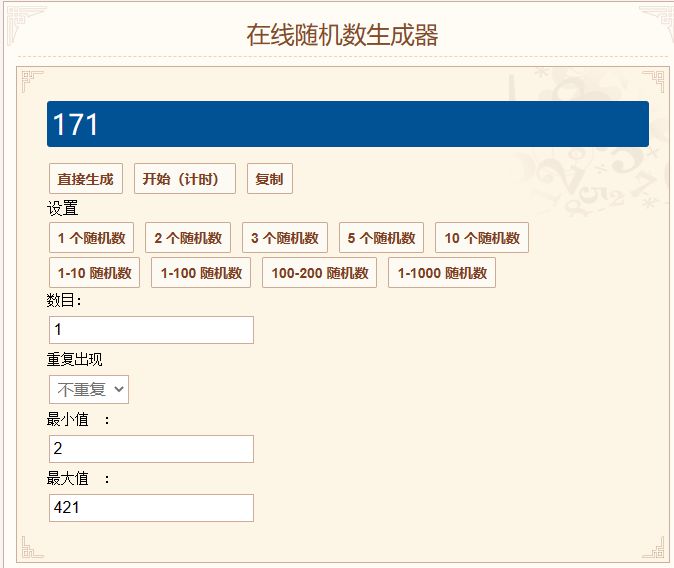This screenshot has width=674, height=568.
Task: Focus the 数目 count input field
Action: (x=151, y=330)
